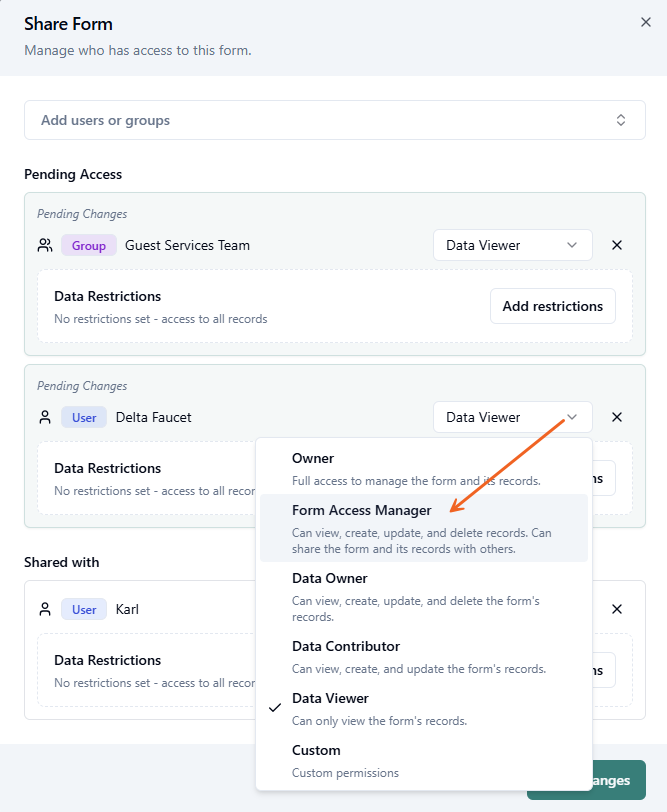This screenshot has width=667, height=812.
Task: Click the Add users or groups field
Action: [x=300, y=120]
